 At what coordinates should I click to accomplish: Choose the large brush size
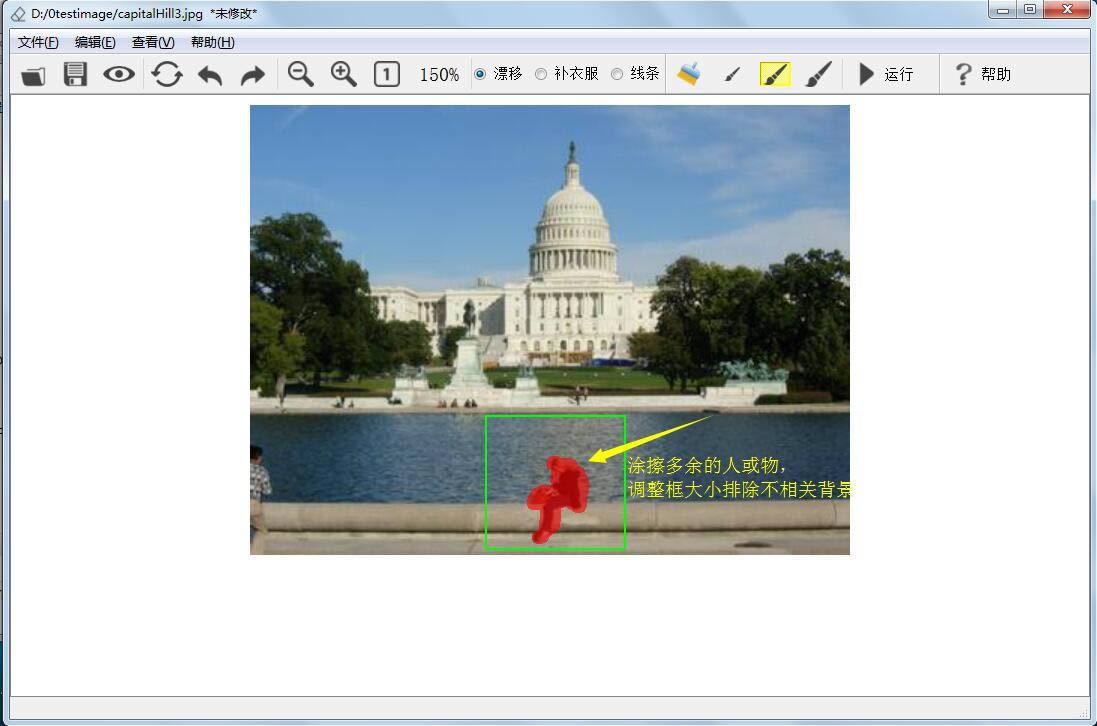pyautogui.click(x=819, y=74)
